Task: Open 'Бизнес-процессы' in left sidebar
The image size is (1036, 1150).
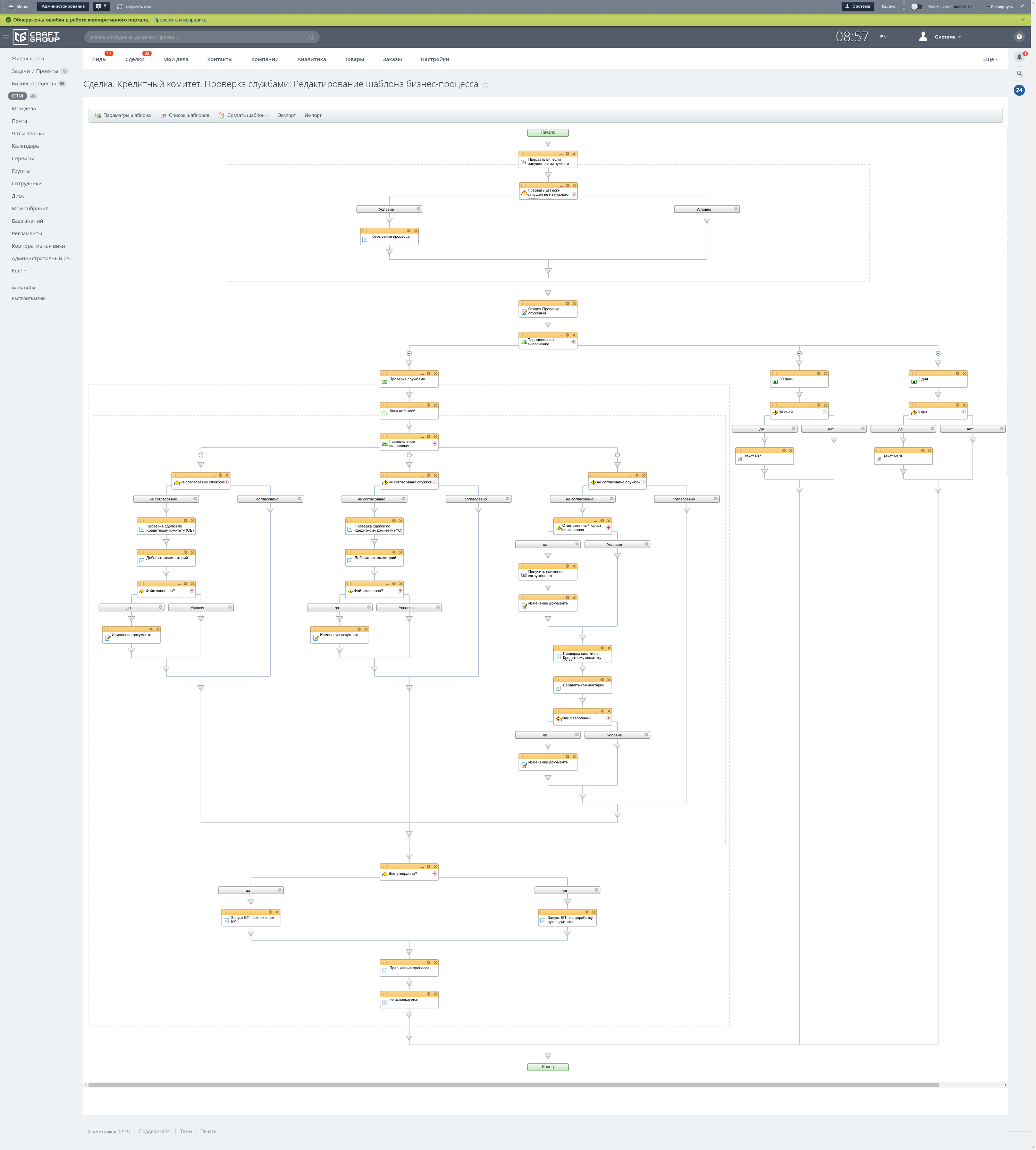Action: point(34,84)
